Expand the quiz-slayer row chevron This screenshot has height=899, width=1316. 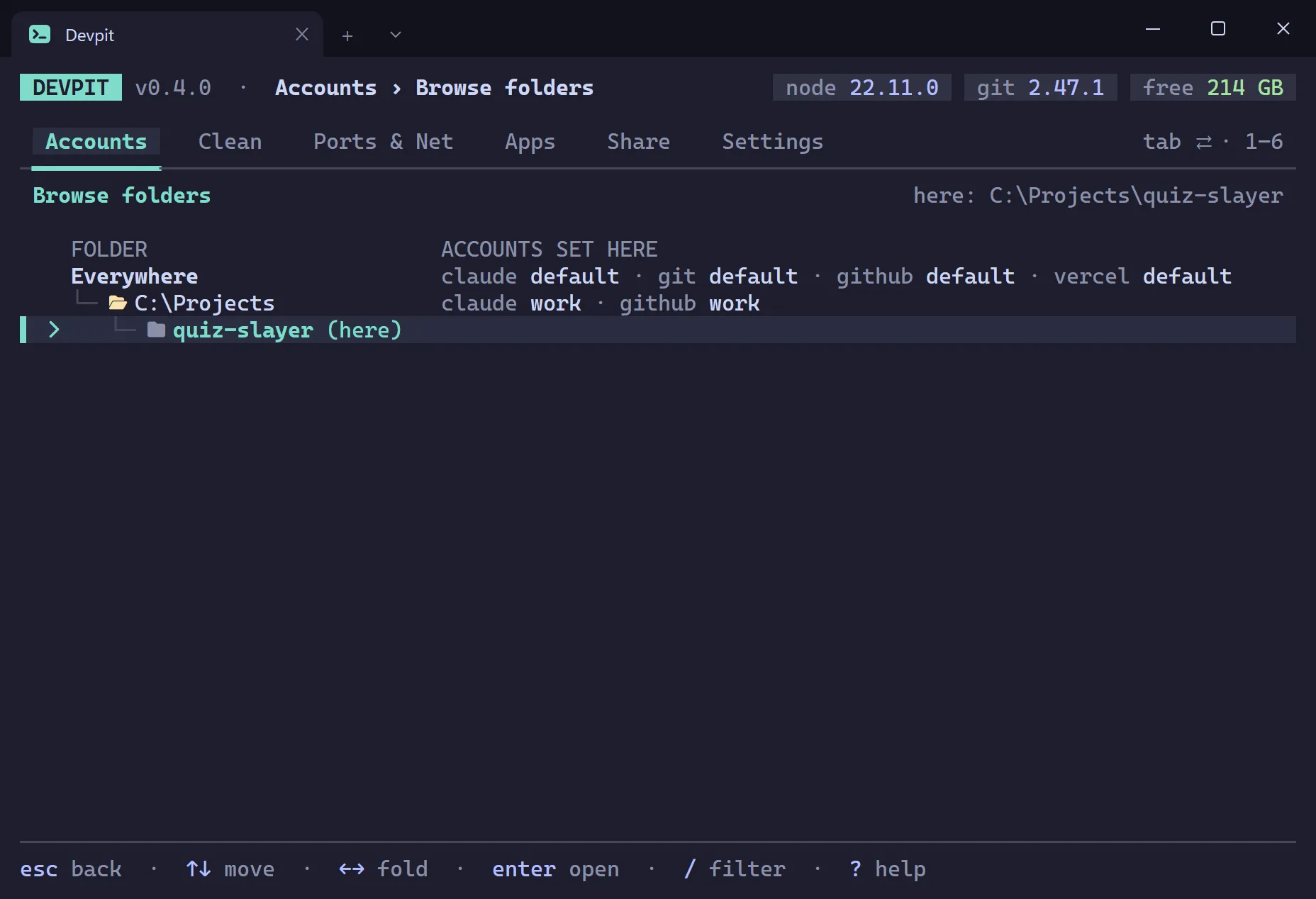[54, 329]
